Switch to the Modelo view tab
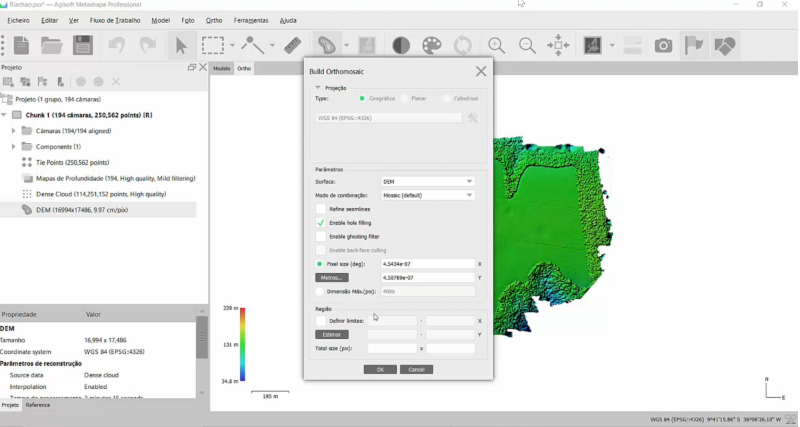Viewport: 800px width, 427px height. click(221, 68)
